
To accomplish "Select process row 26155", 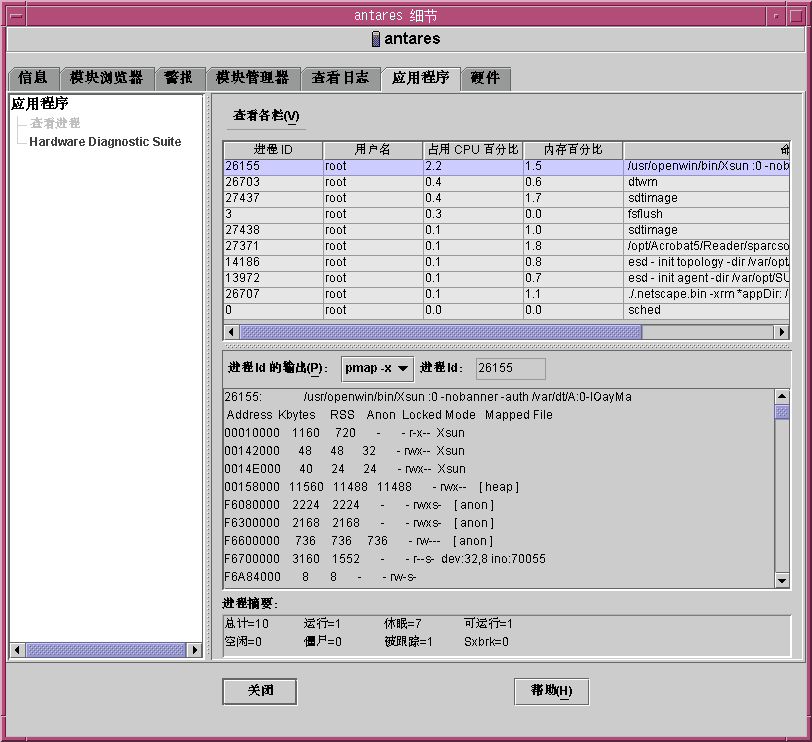I will [506, 166].
